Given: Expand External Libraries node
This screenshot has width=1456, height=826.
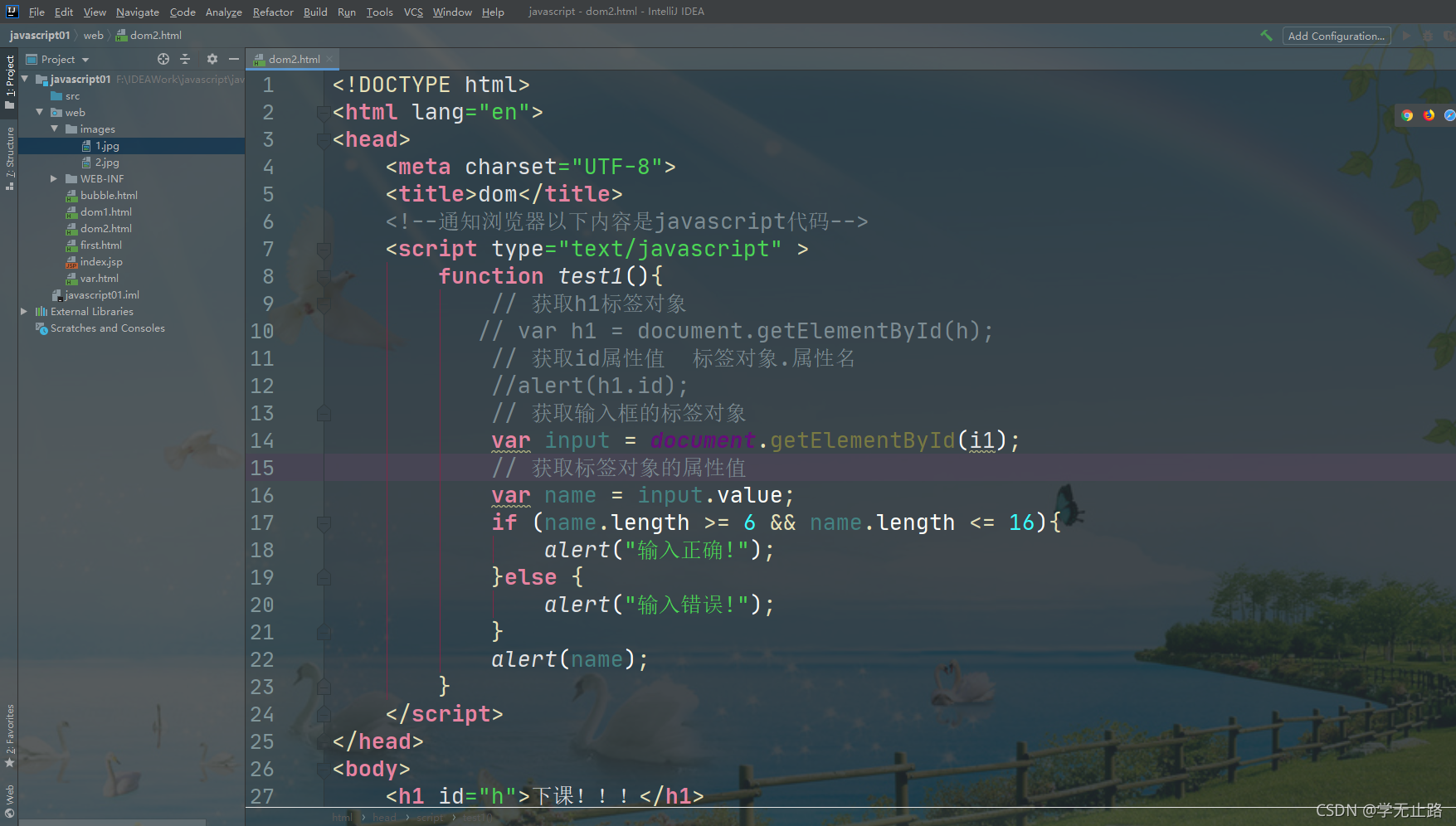Looking at the screenshot, I should point(25,311).
